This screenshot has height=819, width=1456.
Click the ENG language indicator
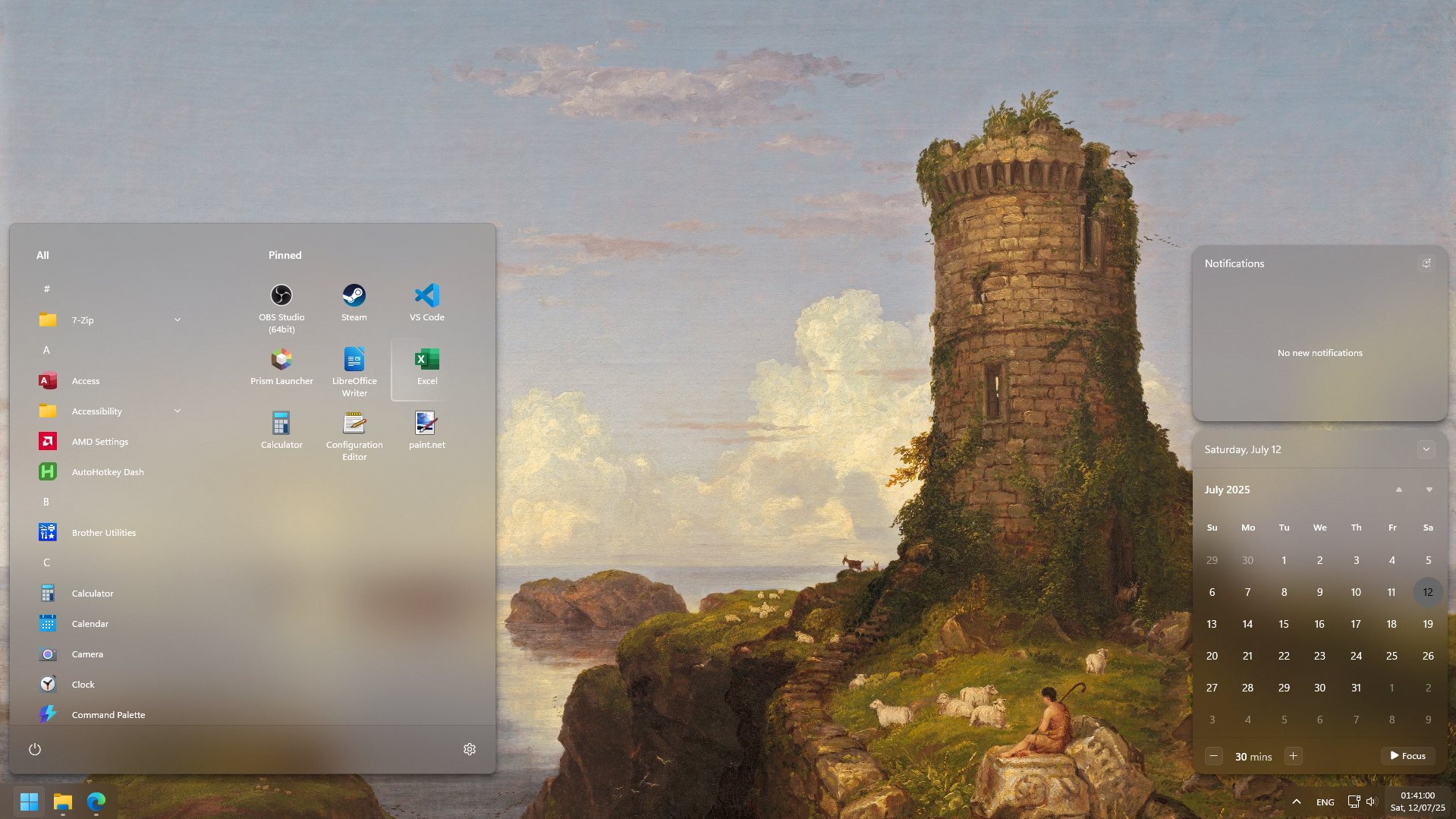(1325, 802)
